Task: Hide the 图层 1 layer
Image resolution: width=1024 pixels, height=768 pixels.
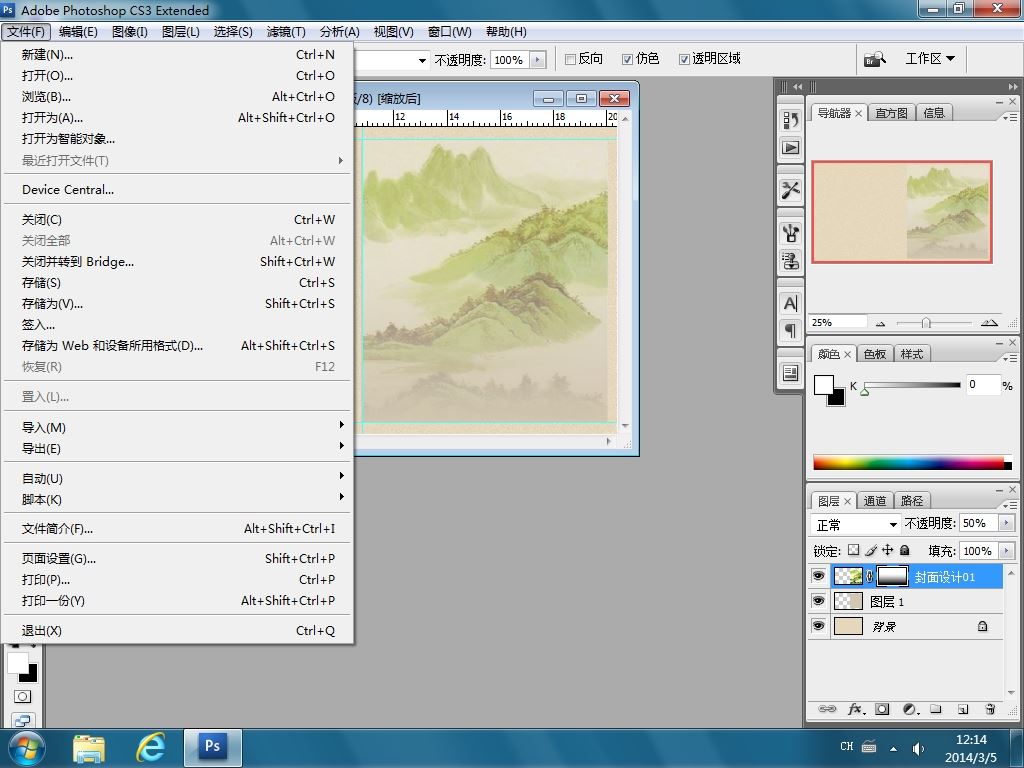Action: tap(818, 601)
